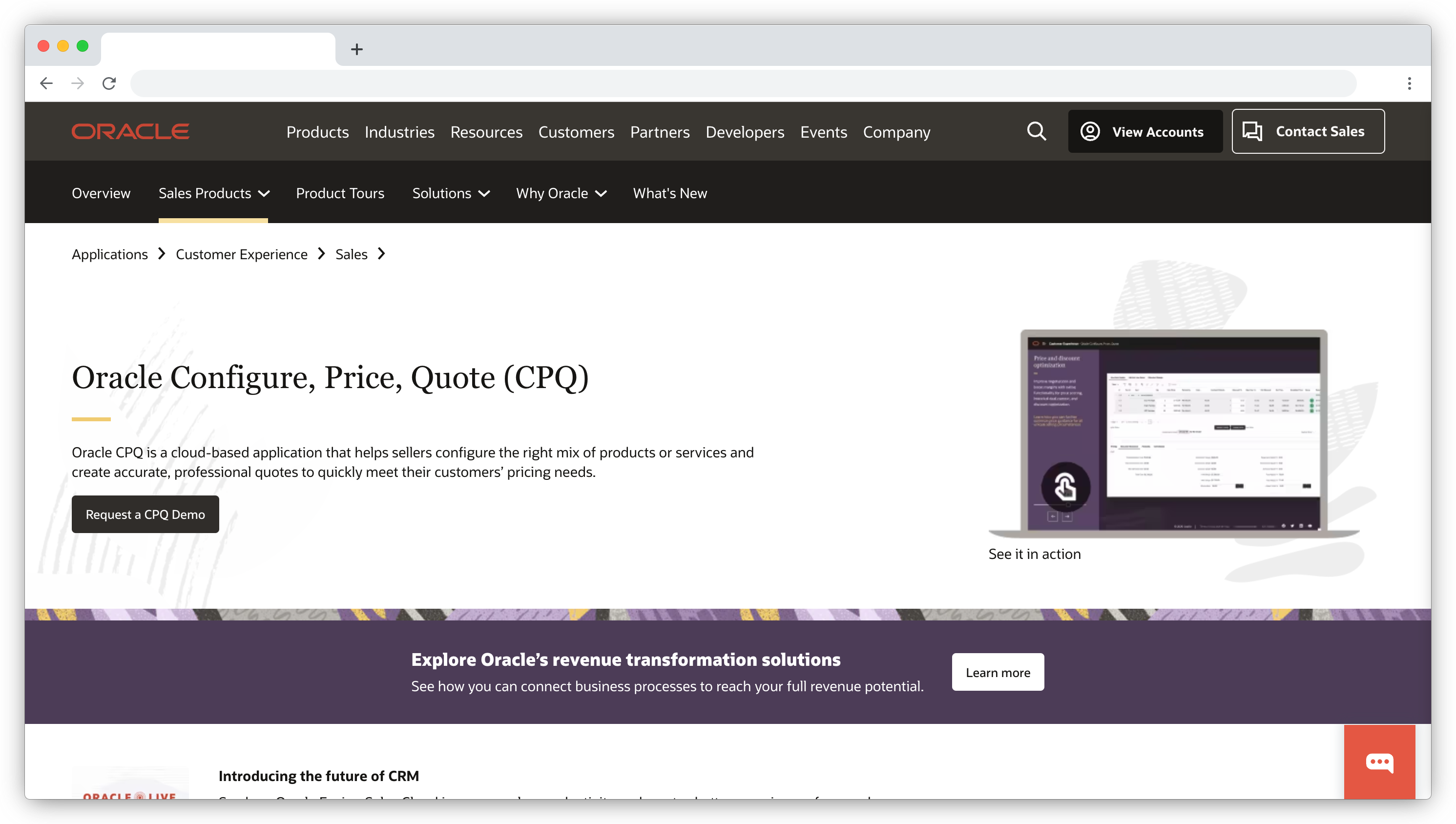Click the Explore Oracle's revenue transformation solutions heading

626,659
